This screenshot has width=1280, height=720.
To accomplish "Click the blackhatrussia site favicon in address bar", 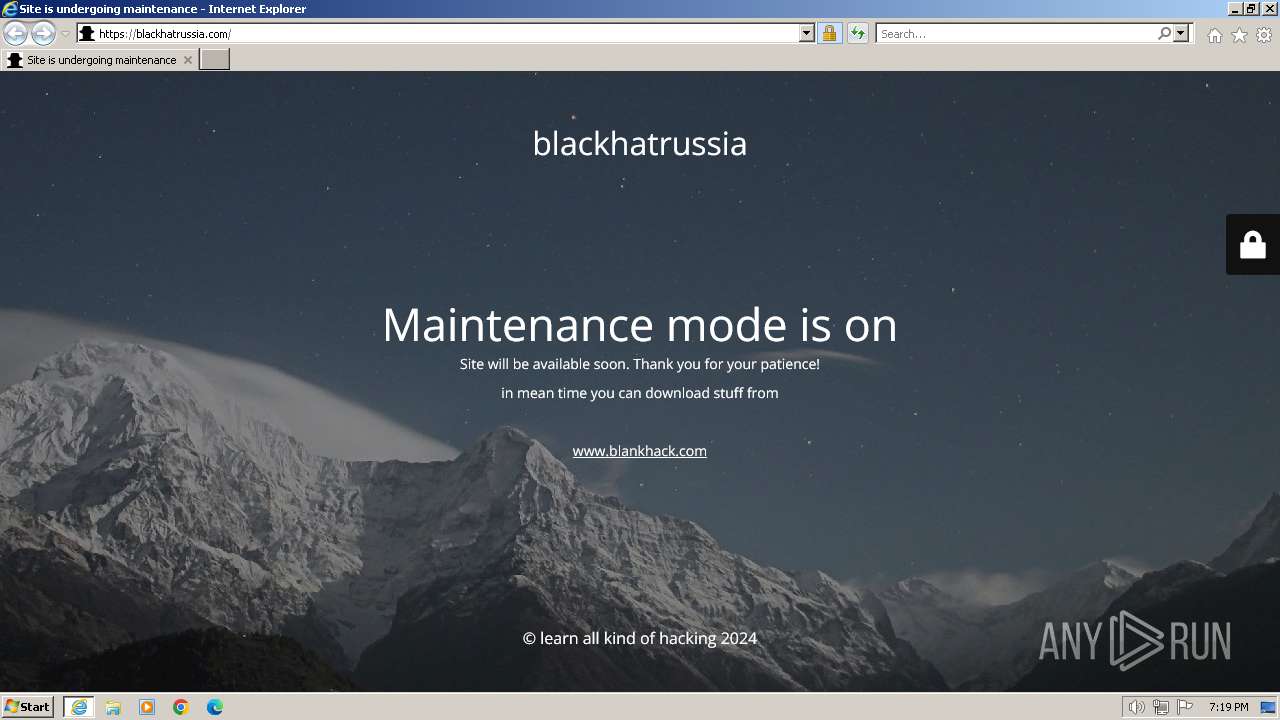I will click(87, 33).
